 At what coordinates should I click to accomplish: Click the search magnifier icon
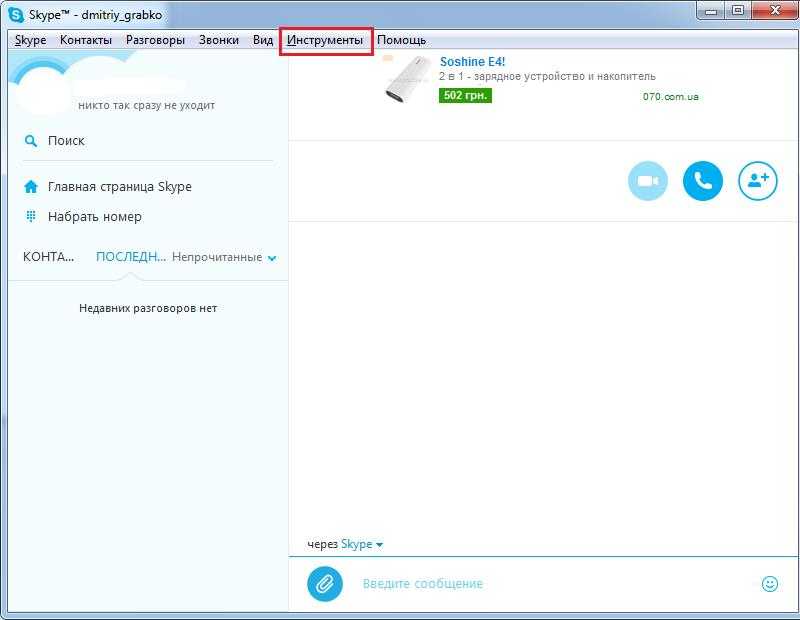pyautogui.click(x=31, y=141)
